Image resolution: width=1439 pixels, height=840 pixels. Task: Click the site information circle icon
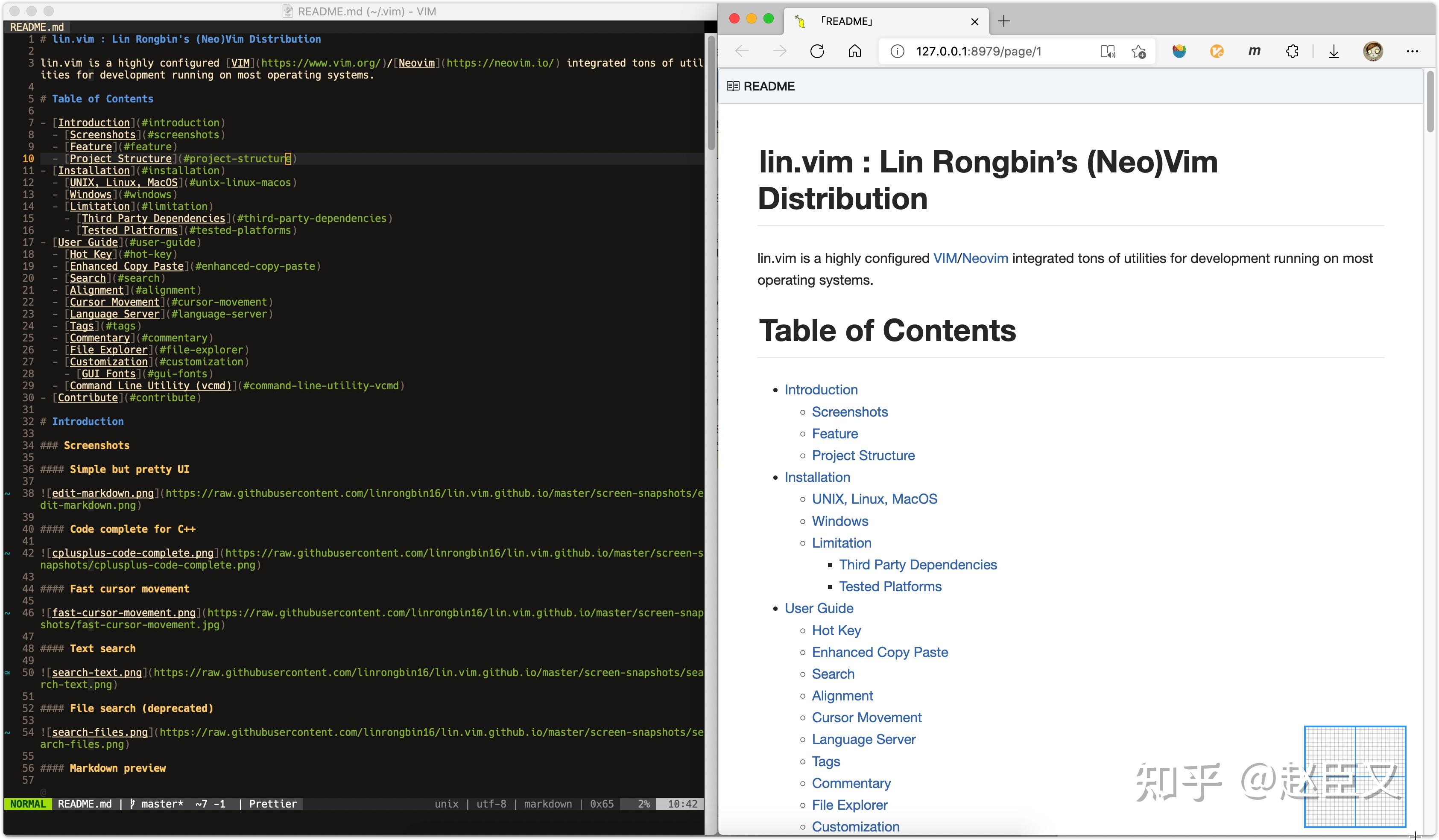pos(897,51)
